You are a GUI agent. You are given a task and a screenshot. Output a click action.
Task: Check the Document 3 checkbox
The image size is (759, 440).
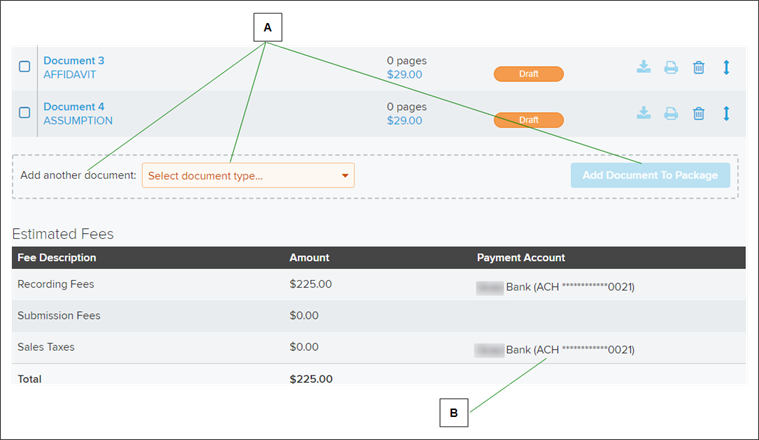[x=24, y=67]
